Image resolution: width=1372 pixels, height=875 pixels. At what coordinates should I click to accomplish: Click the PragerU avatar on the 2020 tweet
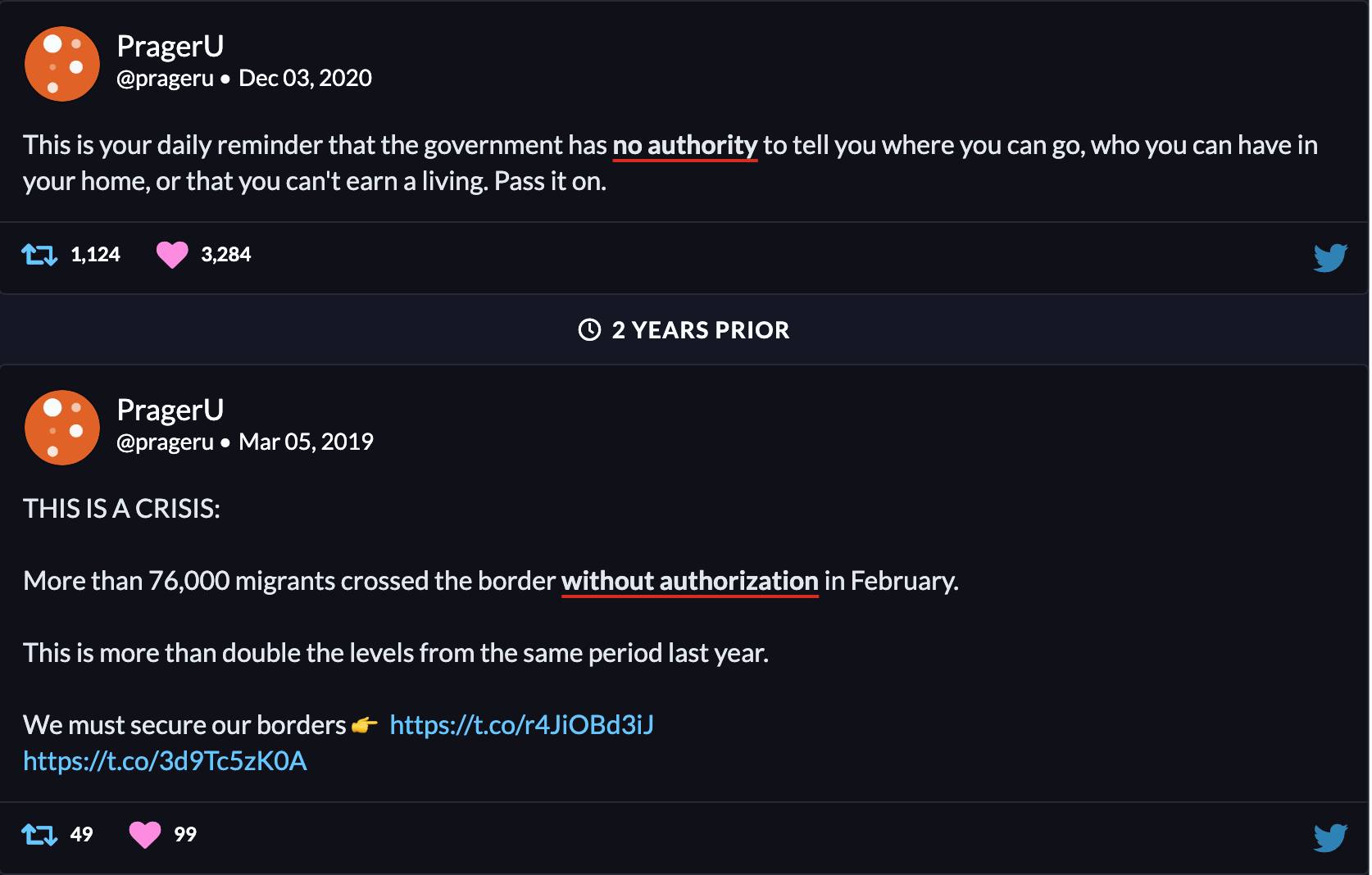[x=62, y=64]
